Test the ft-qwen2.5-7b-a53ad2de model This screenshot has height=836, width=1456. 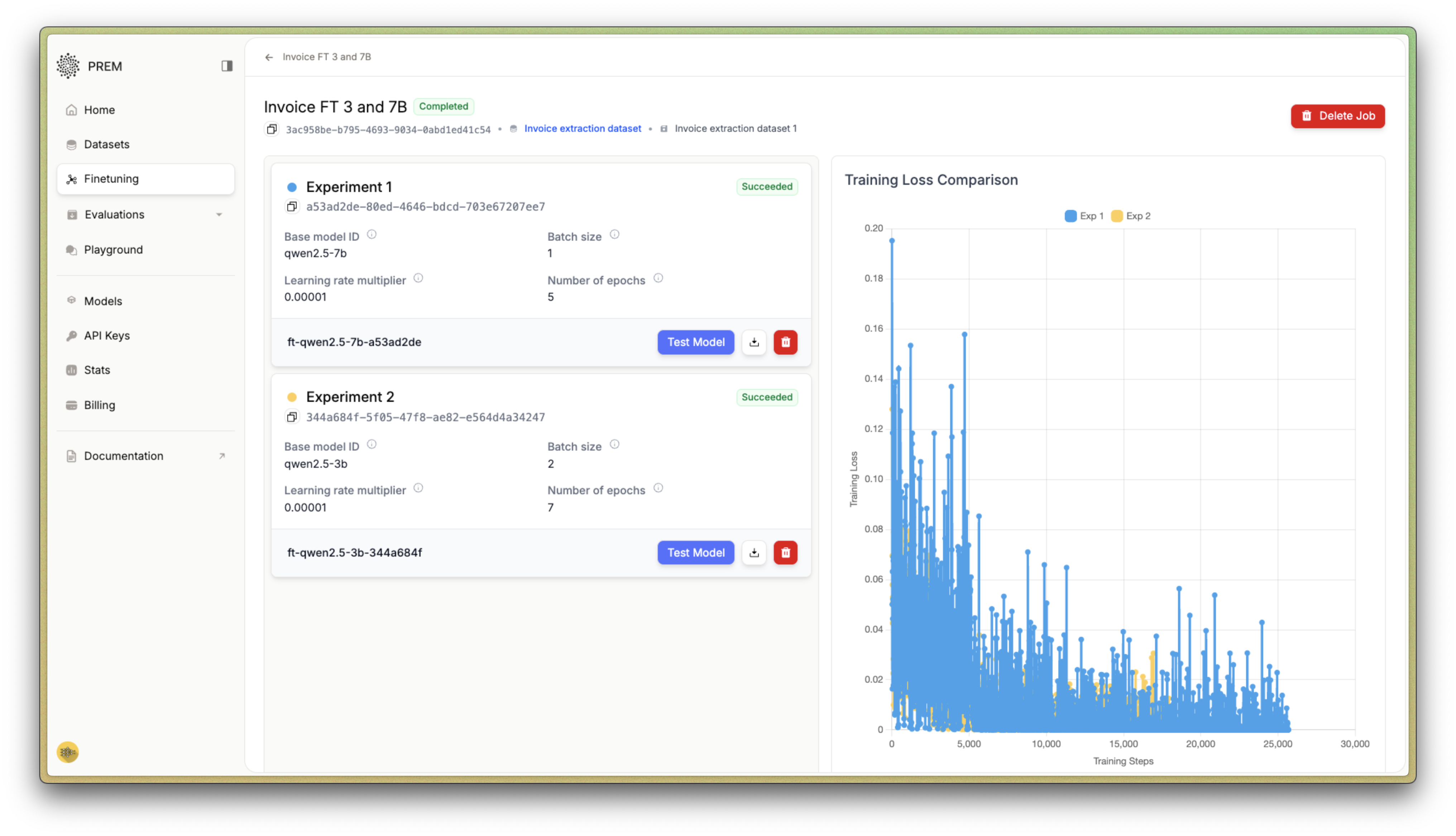point(695,342)
